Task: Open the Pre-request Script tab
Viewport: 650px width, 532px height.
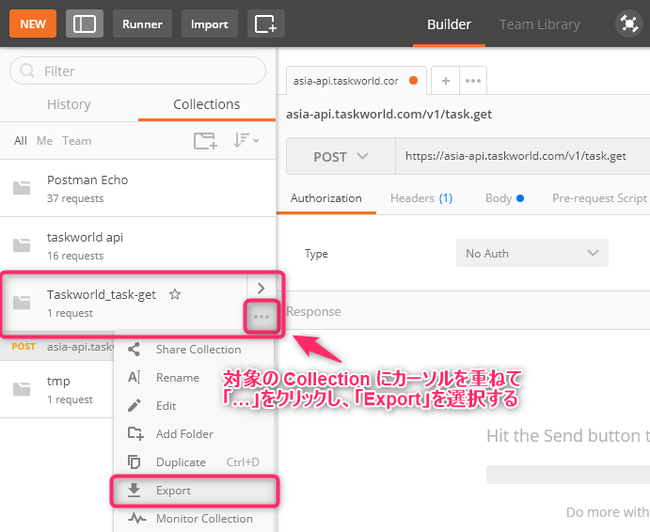Action: coord(599,198)
